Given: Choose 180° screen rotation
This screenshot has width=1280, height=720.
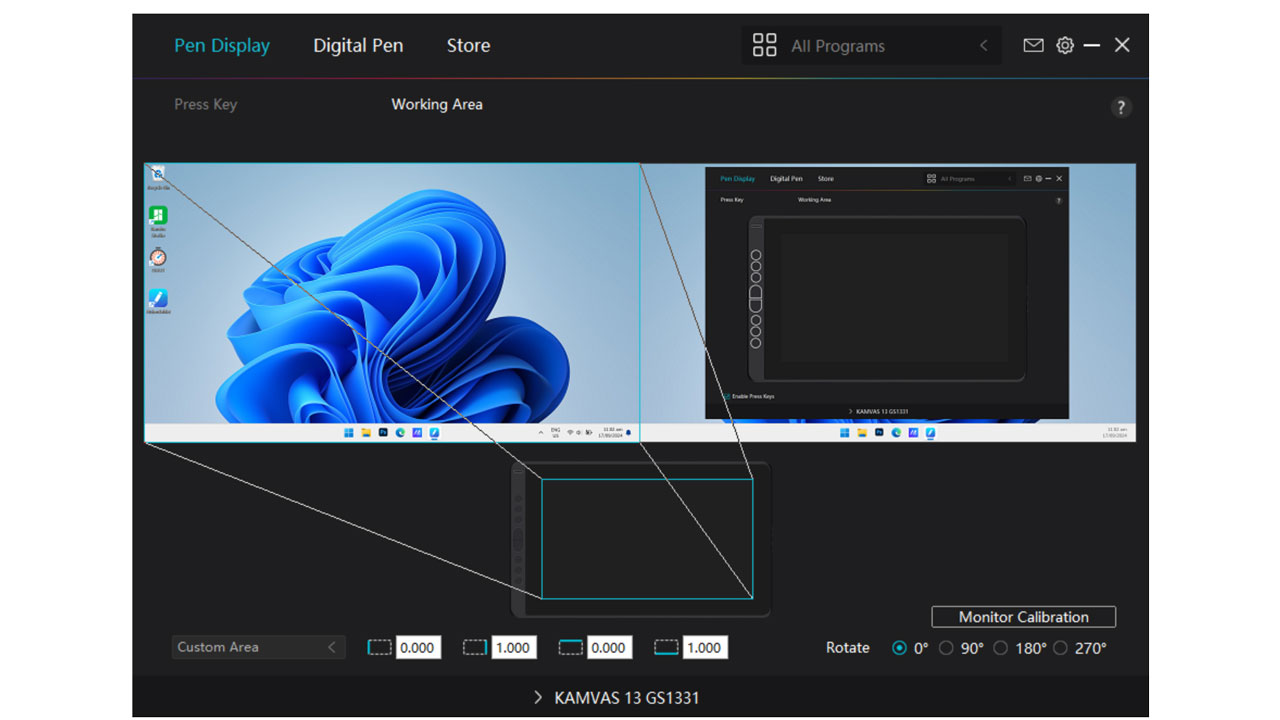Looking at the screenshot, I should pyautogui.click(x=1001, y=648).
